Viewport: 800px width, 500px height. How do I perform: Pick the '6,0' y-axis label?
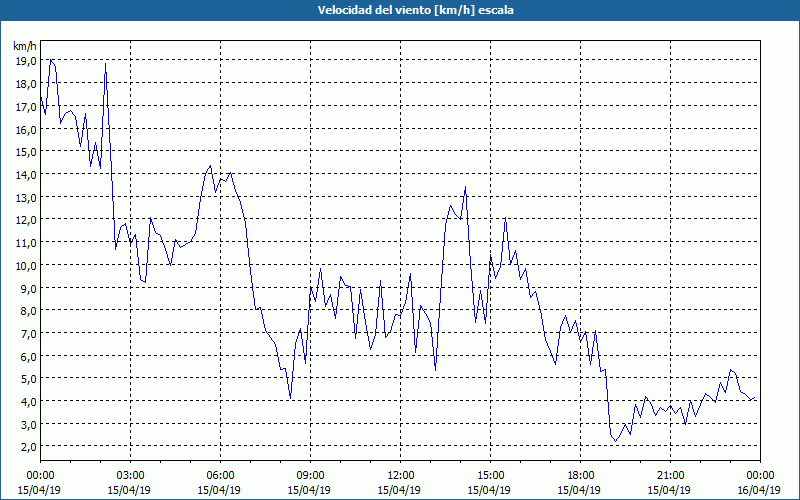click(29, 356)
